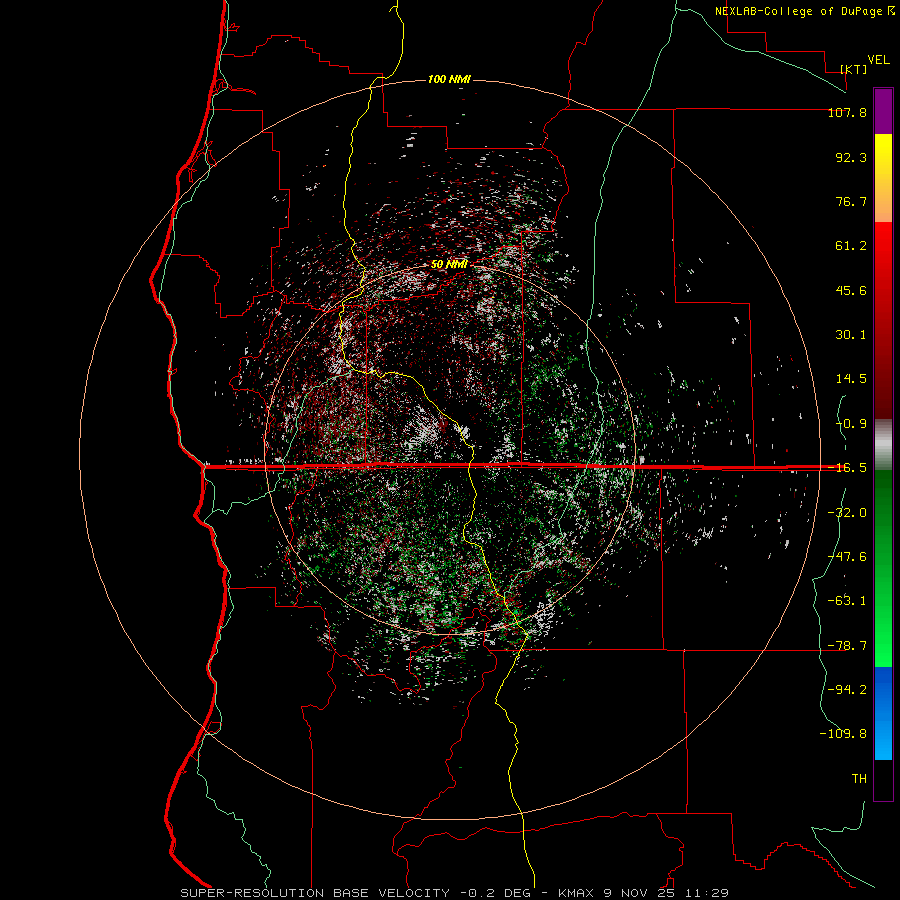Click the KMAX station identifier in the caption
Image resolution: width=900 pixels, height=900 pixels.
point(577,893)
